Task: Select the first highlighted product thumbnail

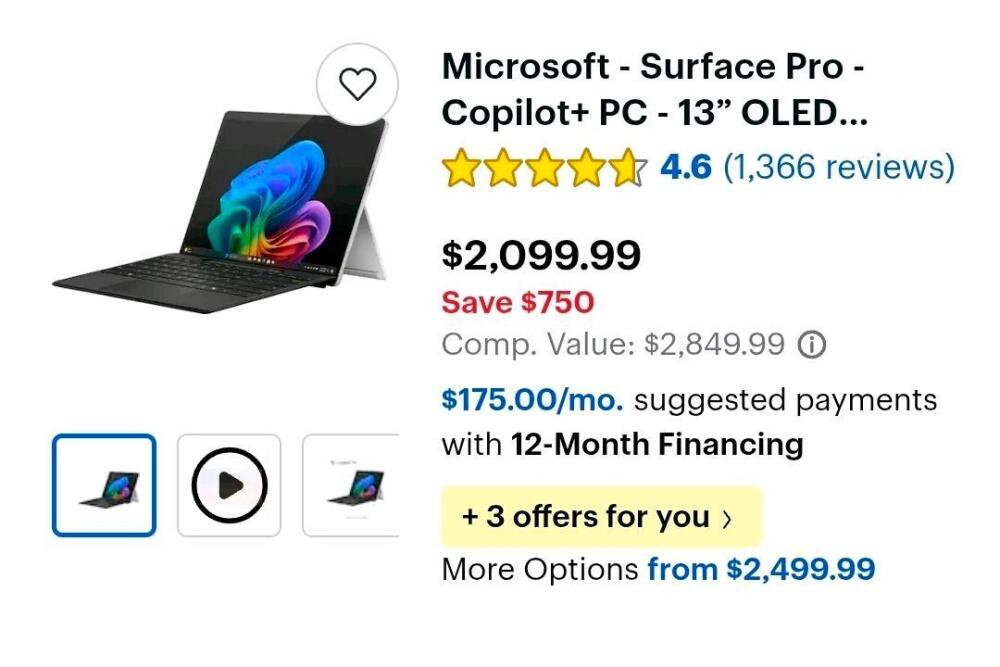Action: pyautogui.click(x=104, y=485)
